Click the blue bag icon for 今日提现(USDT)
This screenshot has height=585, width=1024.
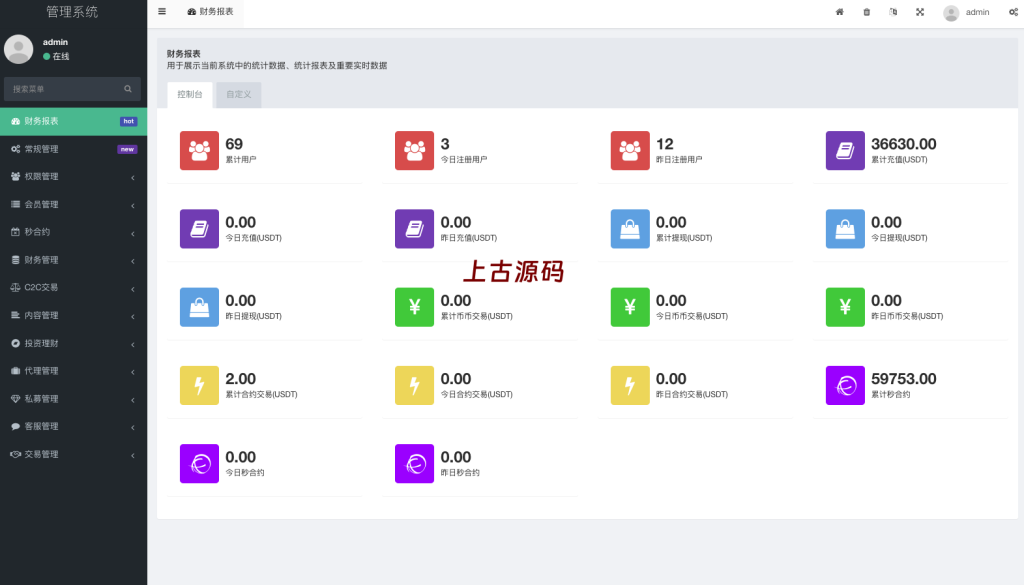[x=845, y=229]
